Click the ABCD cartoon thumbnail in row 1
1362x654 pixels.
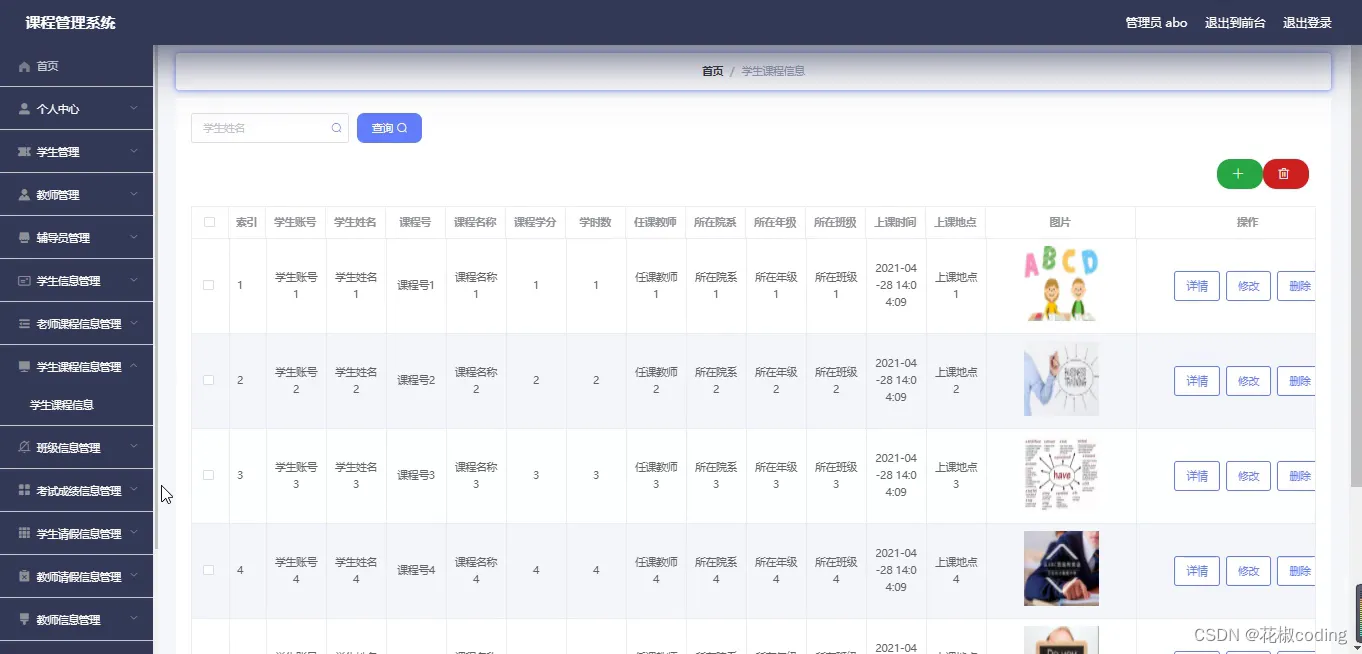pyautogui.click(x=1061, y=285)
